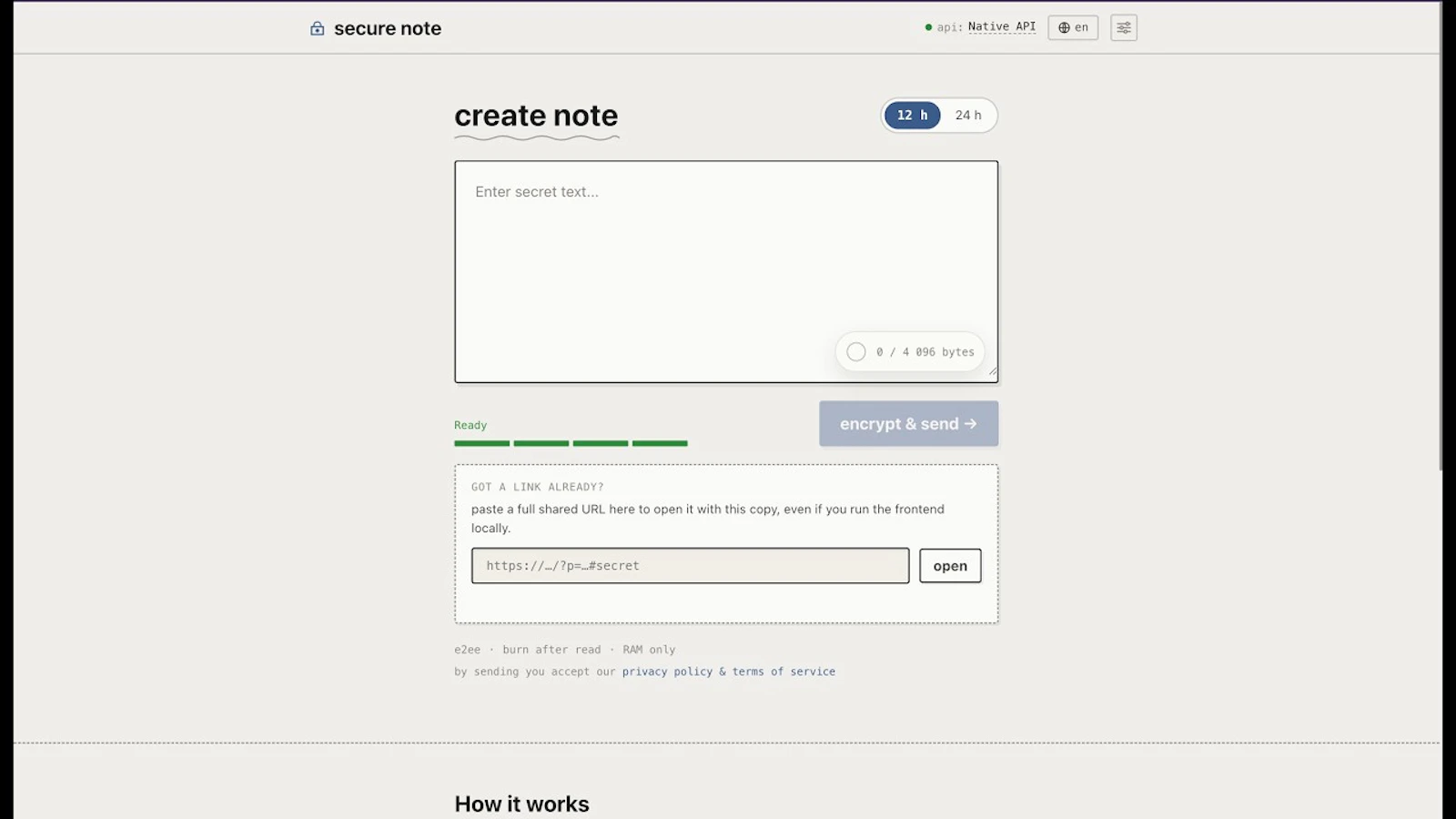Open the en language selector
Image resolution: width=1456 pixels, height=819 pixels.
1073,27
